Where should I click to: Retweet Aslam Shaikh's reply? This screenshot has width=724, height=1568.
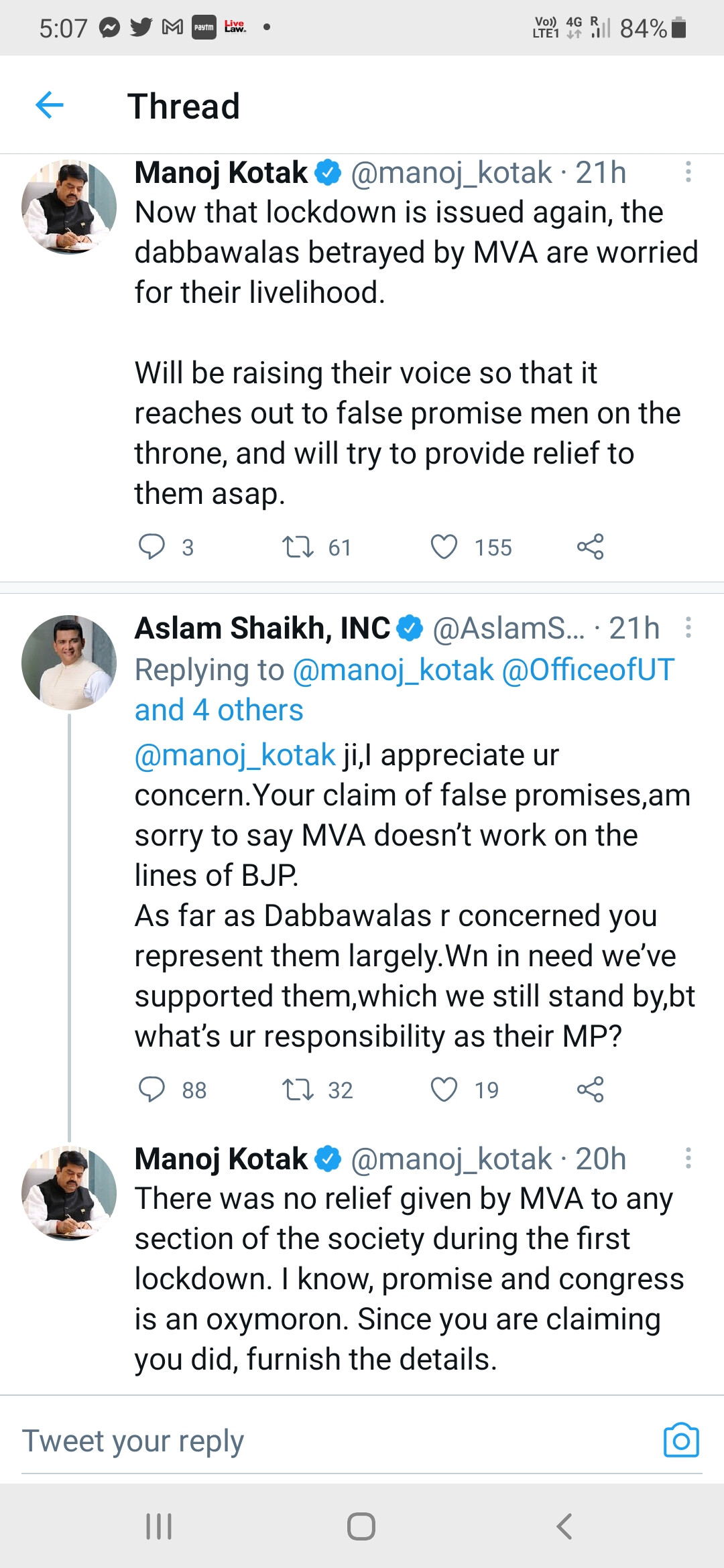pyautogui.click(x=298, y=1090)
